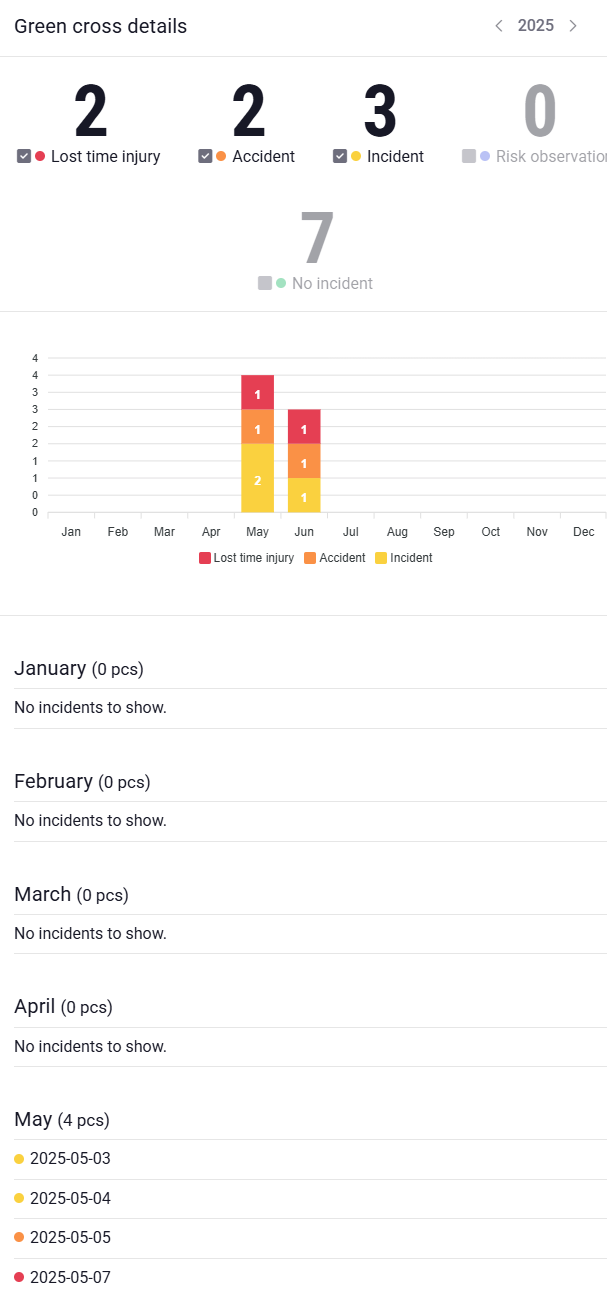The height and width of the screenshot is (1291, 607).
Task: Open the 2025-05-07 lost time injury entry
Action: [70, 1276]
